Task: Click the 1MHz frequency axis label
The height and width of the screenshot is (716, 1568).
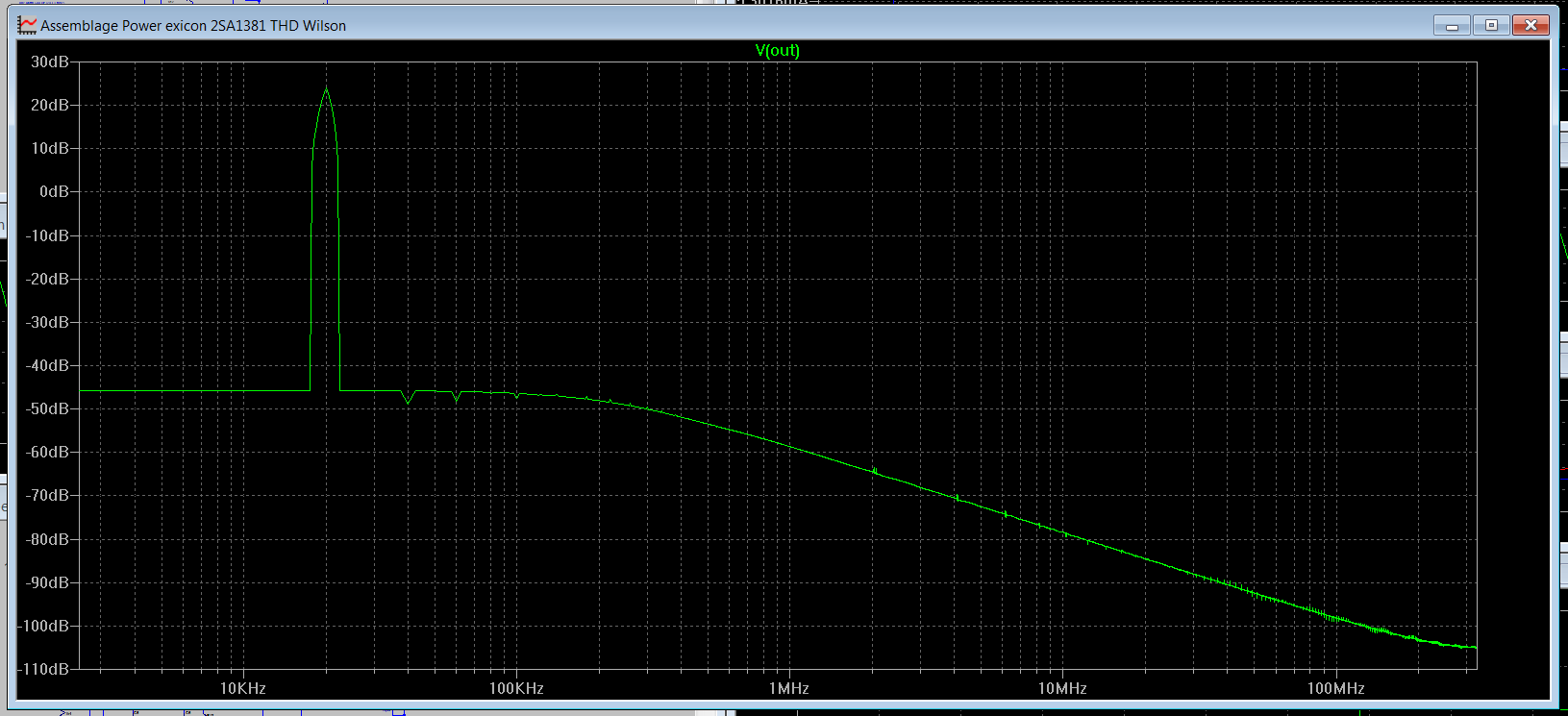Action: [x=788, y=688]
